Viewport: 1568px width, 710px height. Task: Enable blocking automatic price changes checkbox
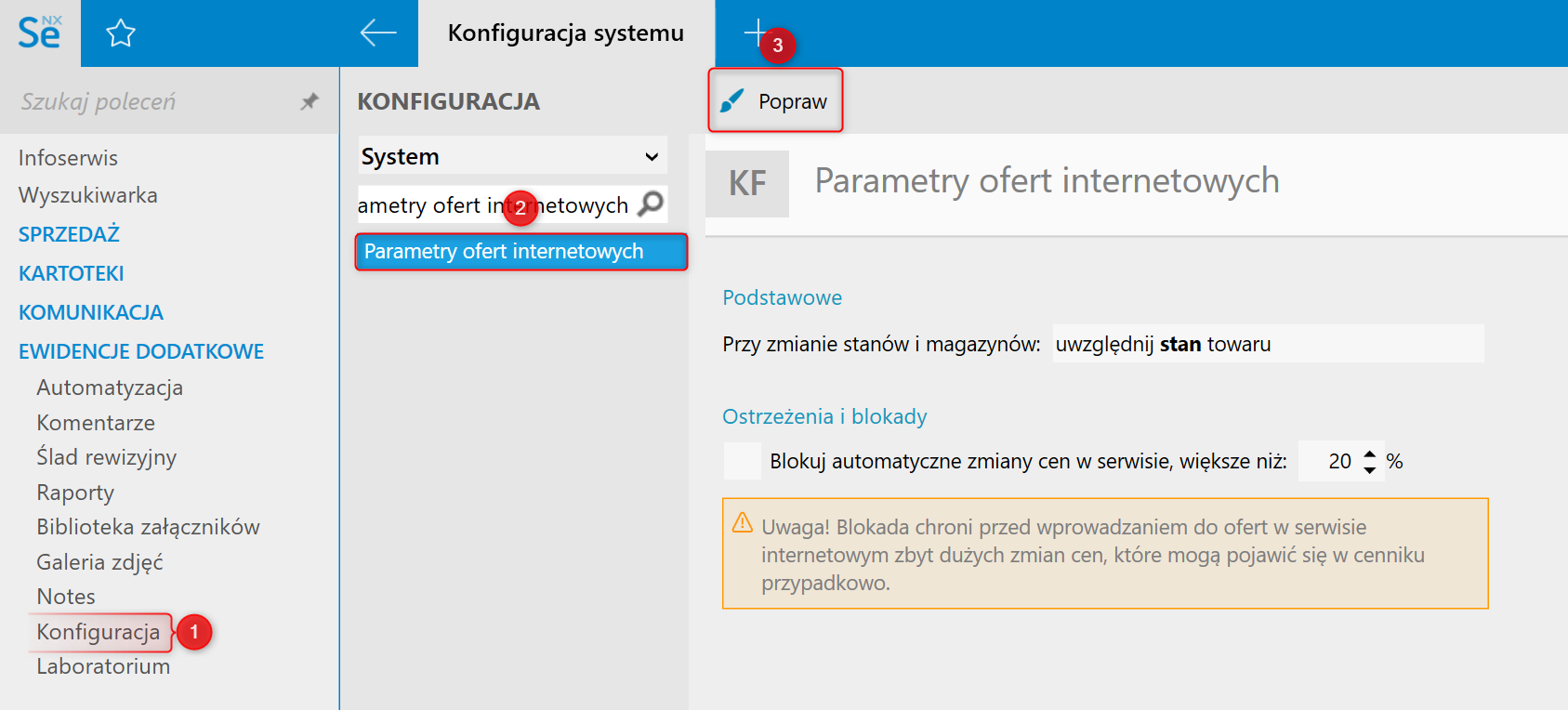pyautogui.click(x=743, y=461)
